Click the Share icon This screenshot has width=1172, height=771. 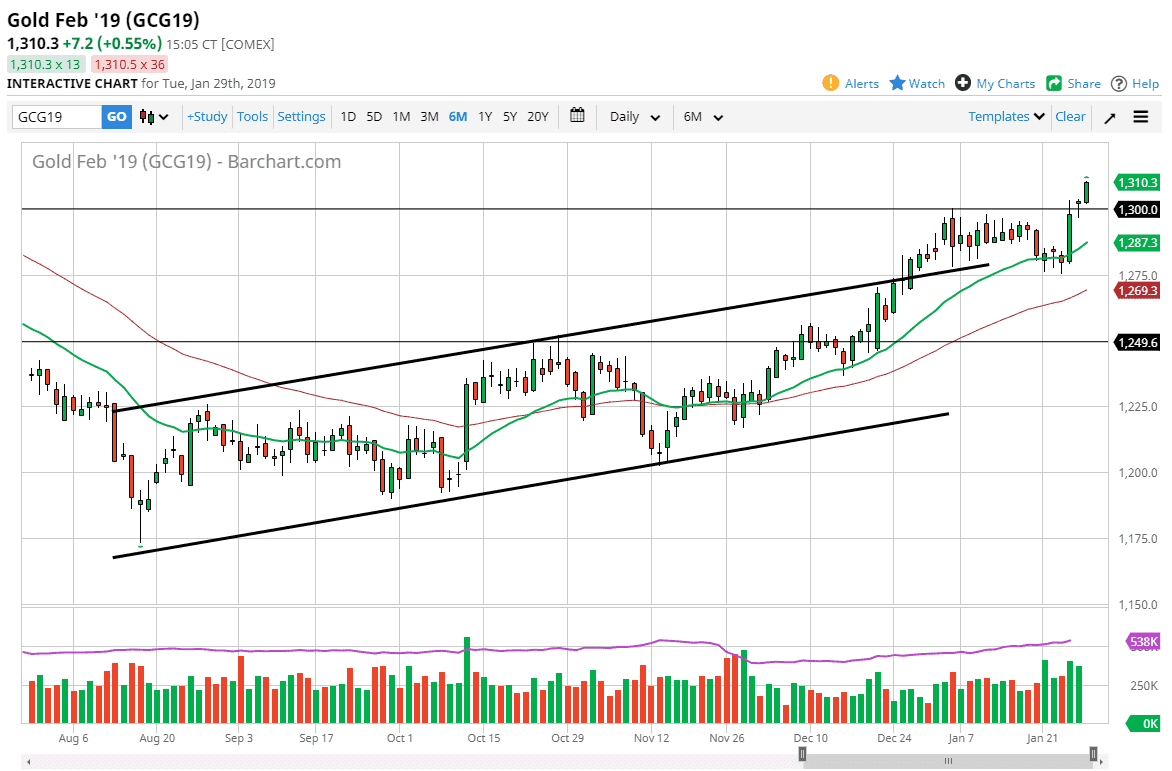[x=1054, y=83]
